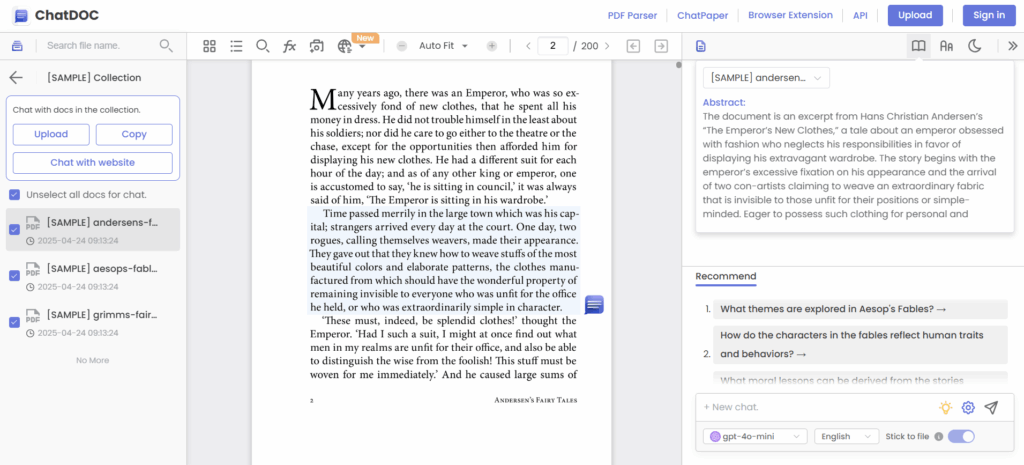Click the 'Abstract:' heading
Image resolution: width=1024 pixels, height=465 pixels.
click(x=724, y=103)
